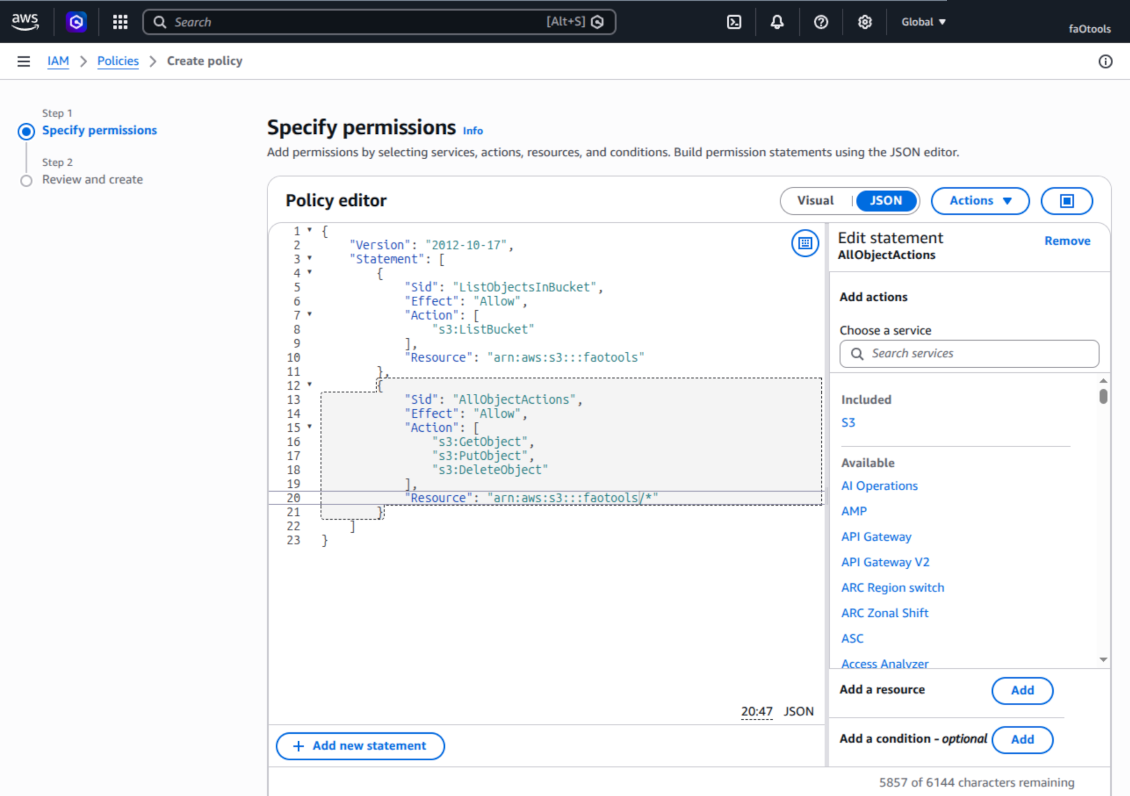This screenshot has height=796, width=1130.
Task: Open the Info link beside Specify permissions
Action: click(473, 131)
